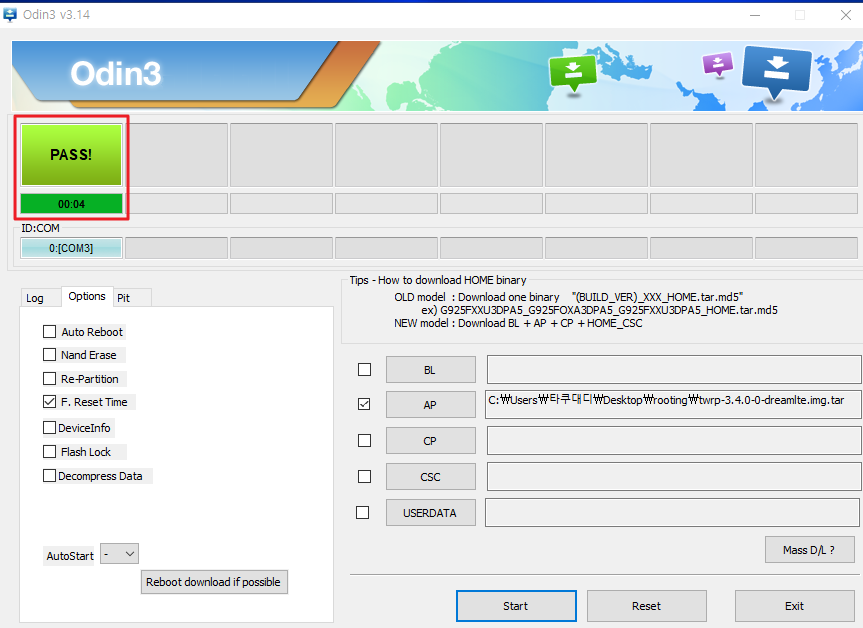Uncheck F. Reset Time option
The height and width of the screenshot is (628, 863).
[50, 402]
